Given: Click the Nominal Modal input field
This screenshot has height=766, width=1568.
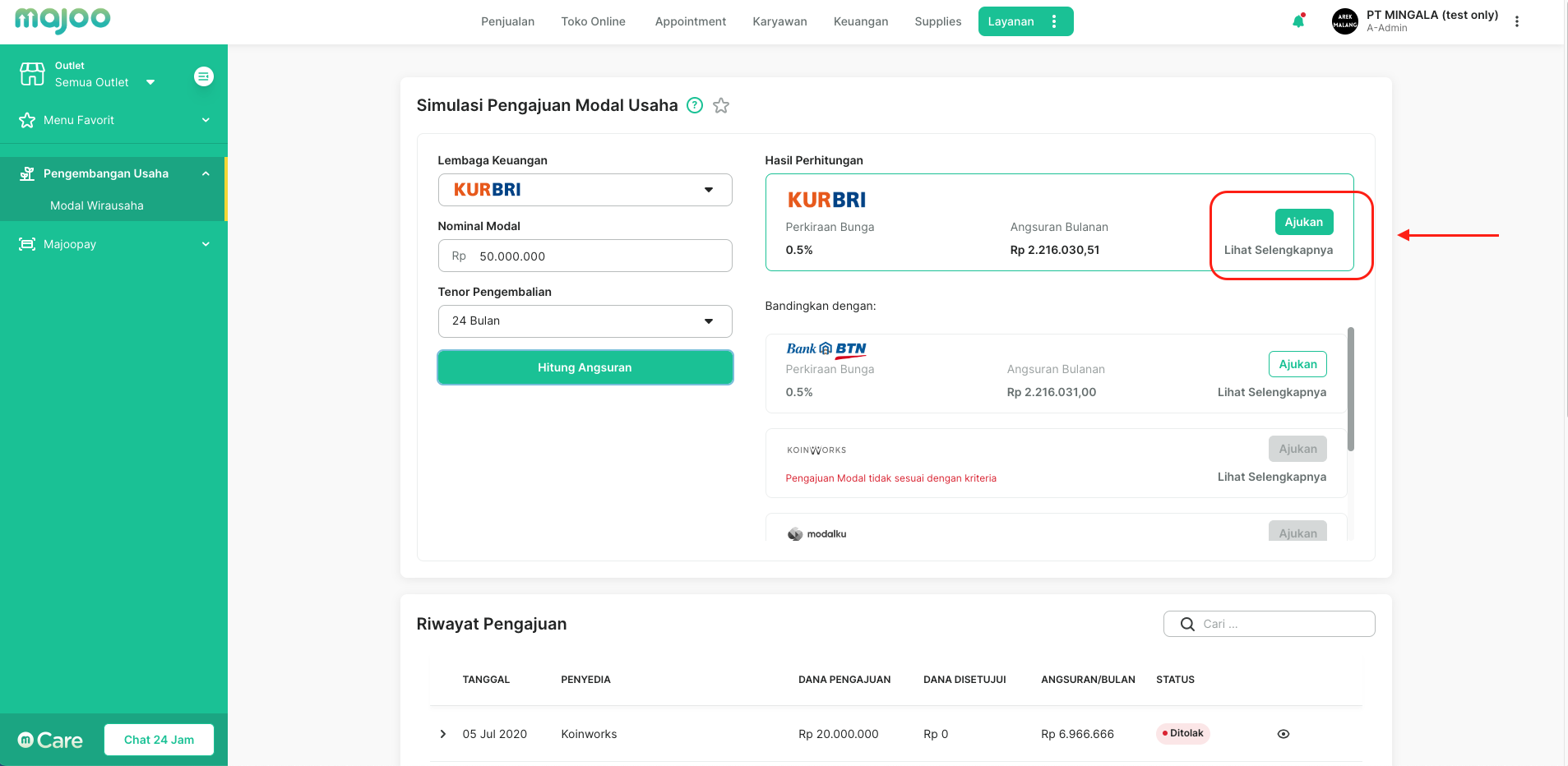Looking at the screenshot, I should 585,256.
